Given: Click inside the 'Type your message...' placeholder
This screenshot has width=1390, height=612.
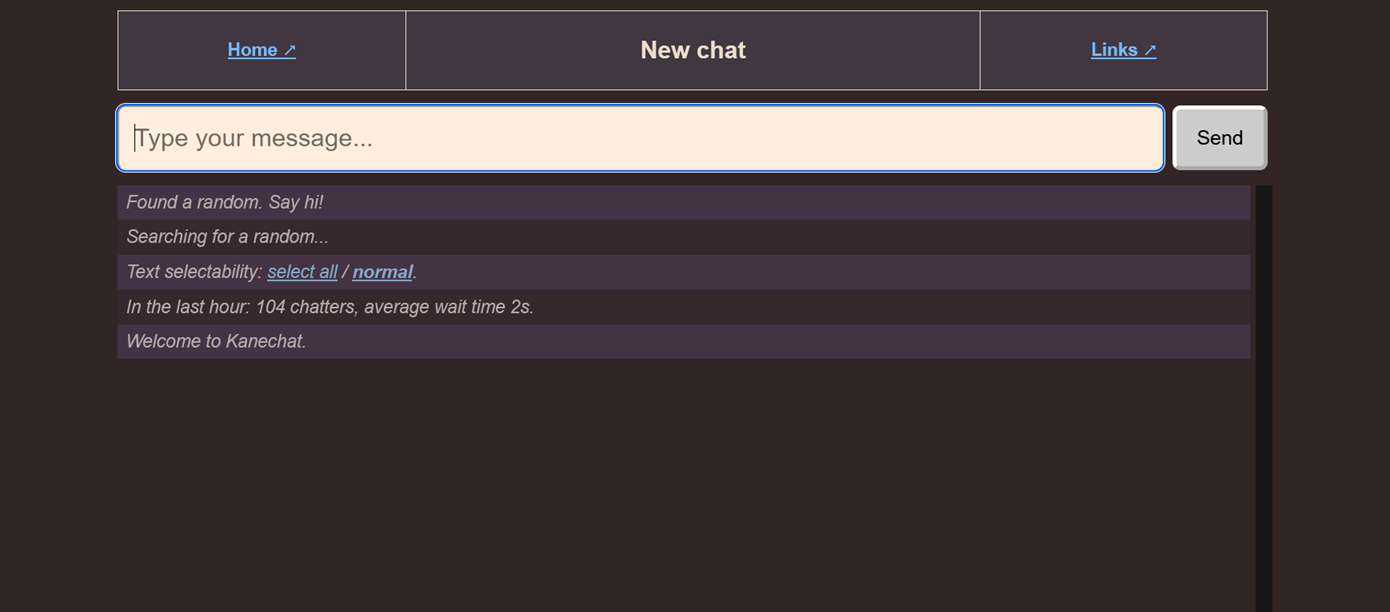Looking at the screenshot, I should click(250, 137).
